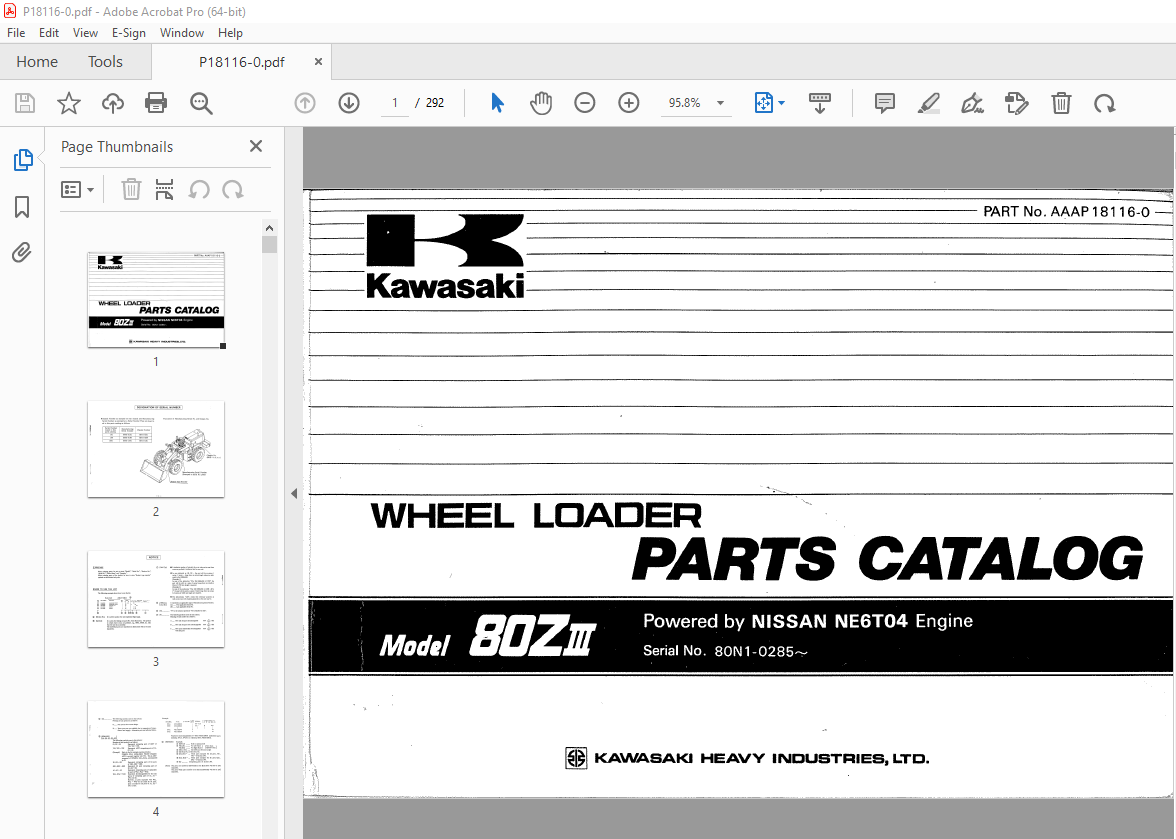The image size is (1176, 839).
Task: Open the Edit menu
Action: pyautogui.click(x=49, y=33)
